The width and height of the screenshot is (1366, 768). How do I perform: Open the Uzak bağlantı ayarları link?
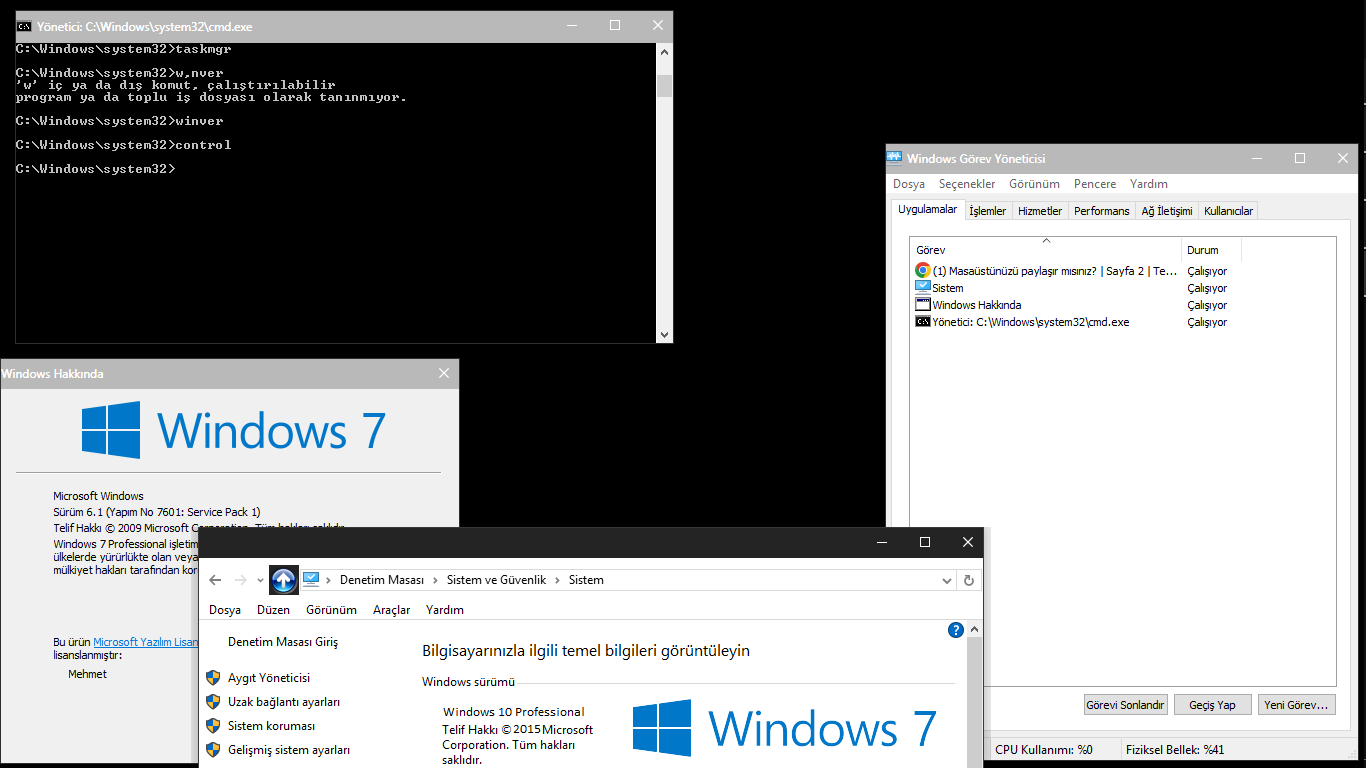[x=284, y=702]
